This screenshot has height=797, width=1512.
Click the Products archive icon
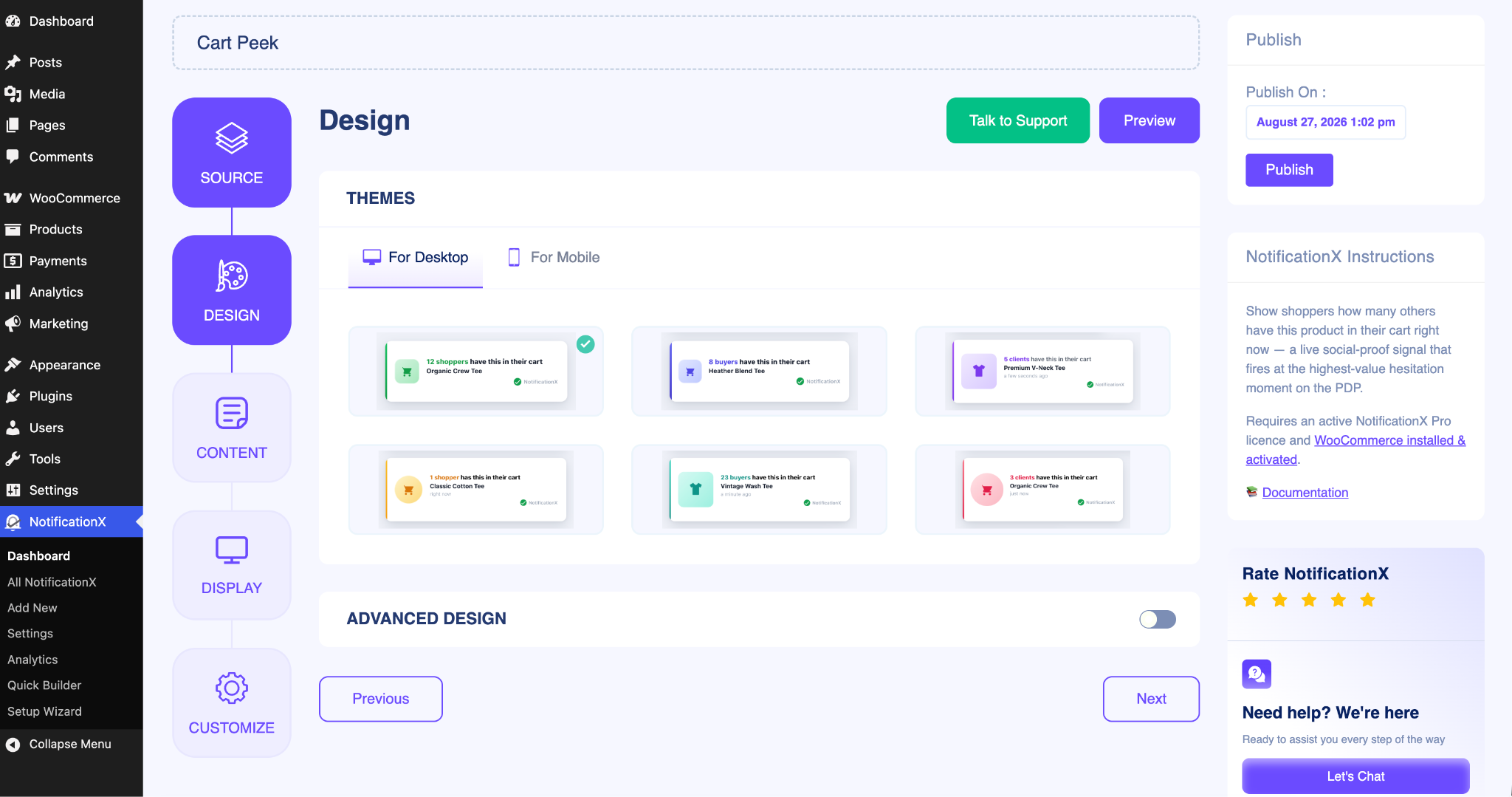click(x=13, y=230)
